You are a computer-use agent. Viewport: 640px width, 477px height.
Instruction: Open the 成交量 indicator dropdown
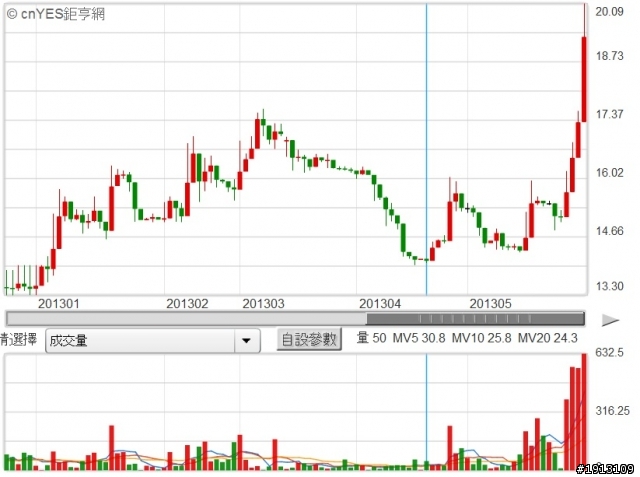(153, 340)
